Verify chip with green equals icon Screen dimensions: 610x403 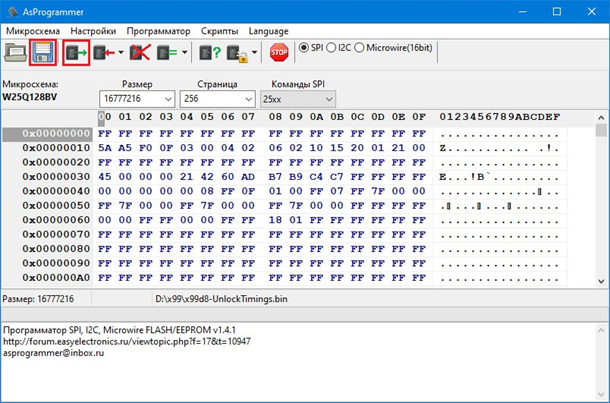tap(167, 53)
